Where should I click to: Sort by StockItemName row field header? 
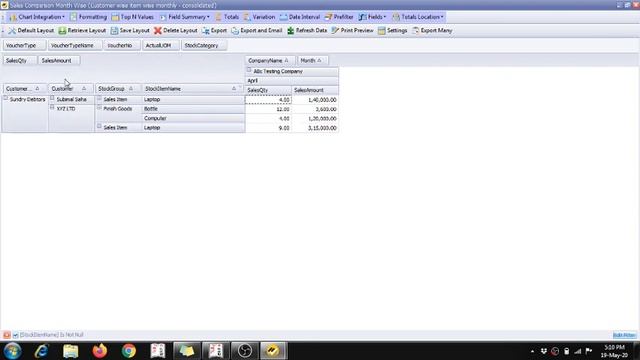[192, 89]
